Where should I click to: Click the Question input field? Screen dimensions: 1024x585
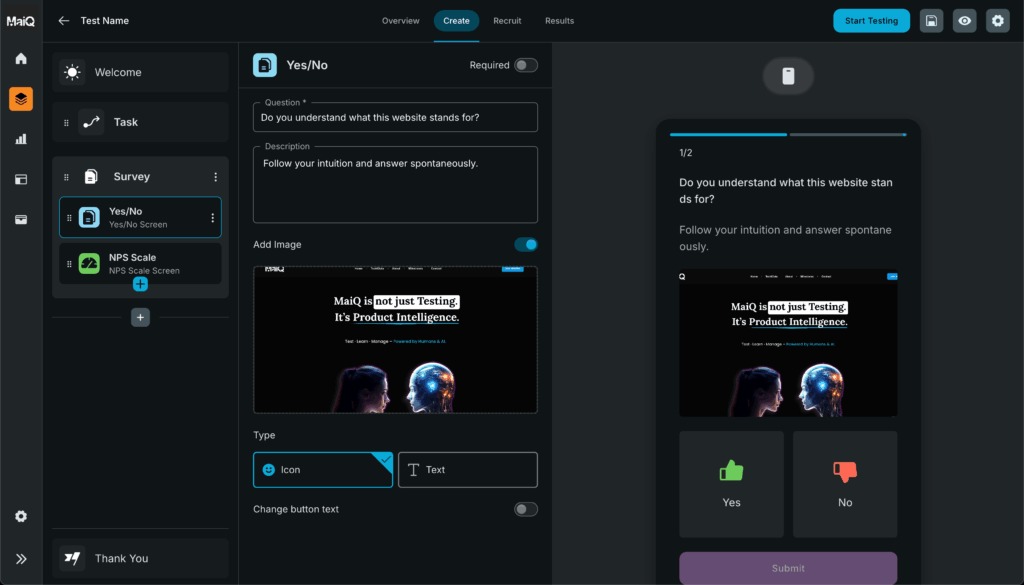point(395,118)
